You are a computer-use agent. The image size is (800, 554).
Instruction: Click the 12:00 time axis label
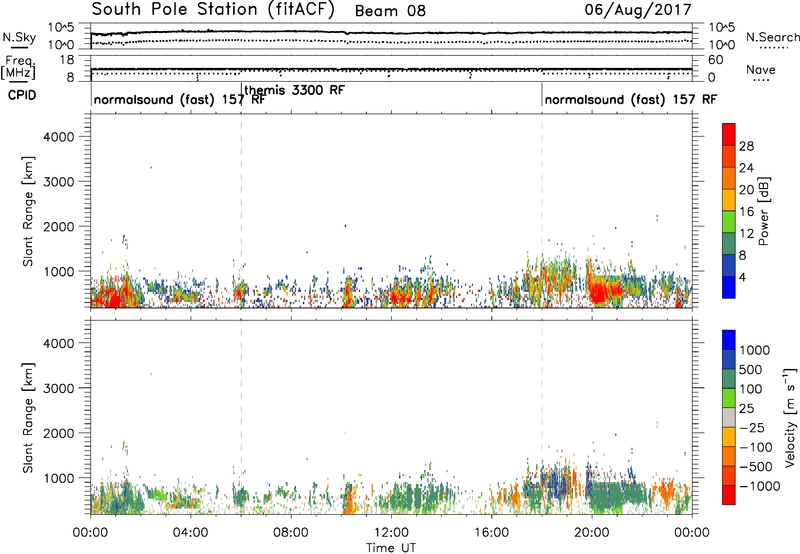coord(391,533)
